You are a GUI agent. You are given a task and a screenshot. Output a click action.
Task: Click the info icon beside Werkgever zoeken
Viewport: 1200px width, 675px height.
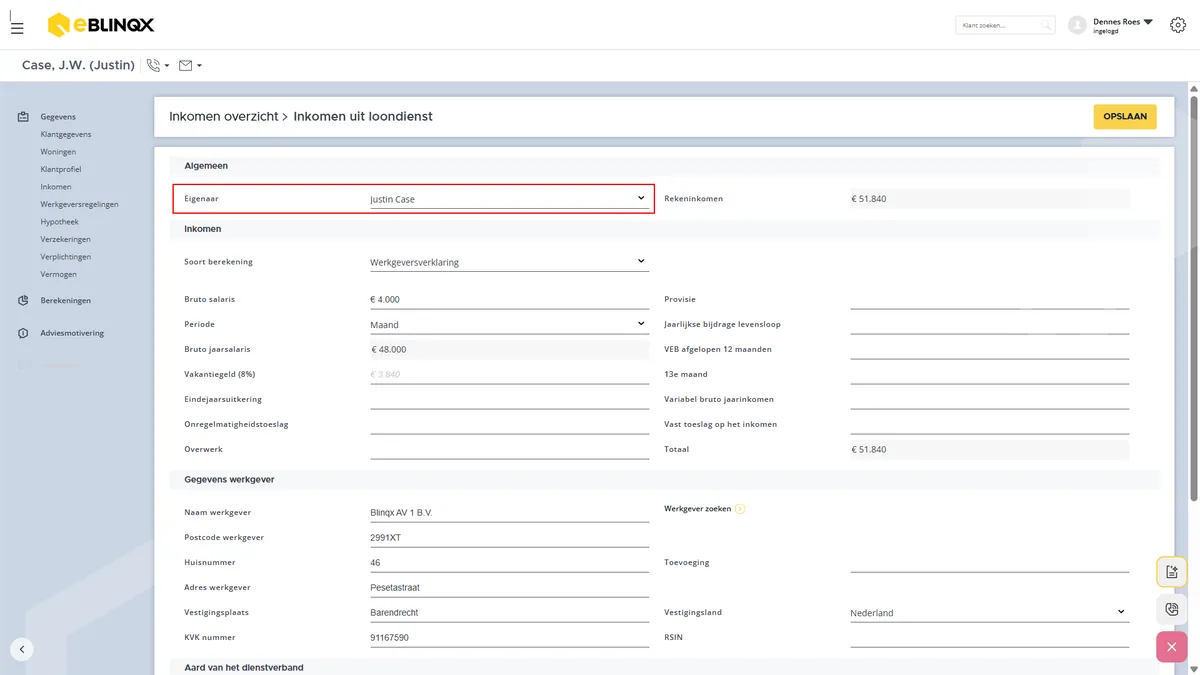coord(740,509)
